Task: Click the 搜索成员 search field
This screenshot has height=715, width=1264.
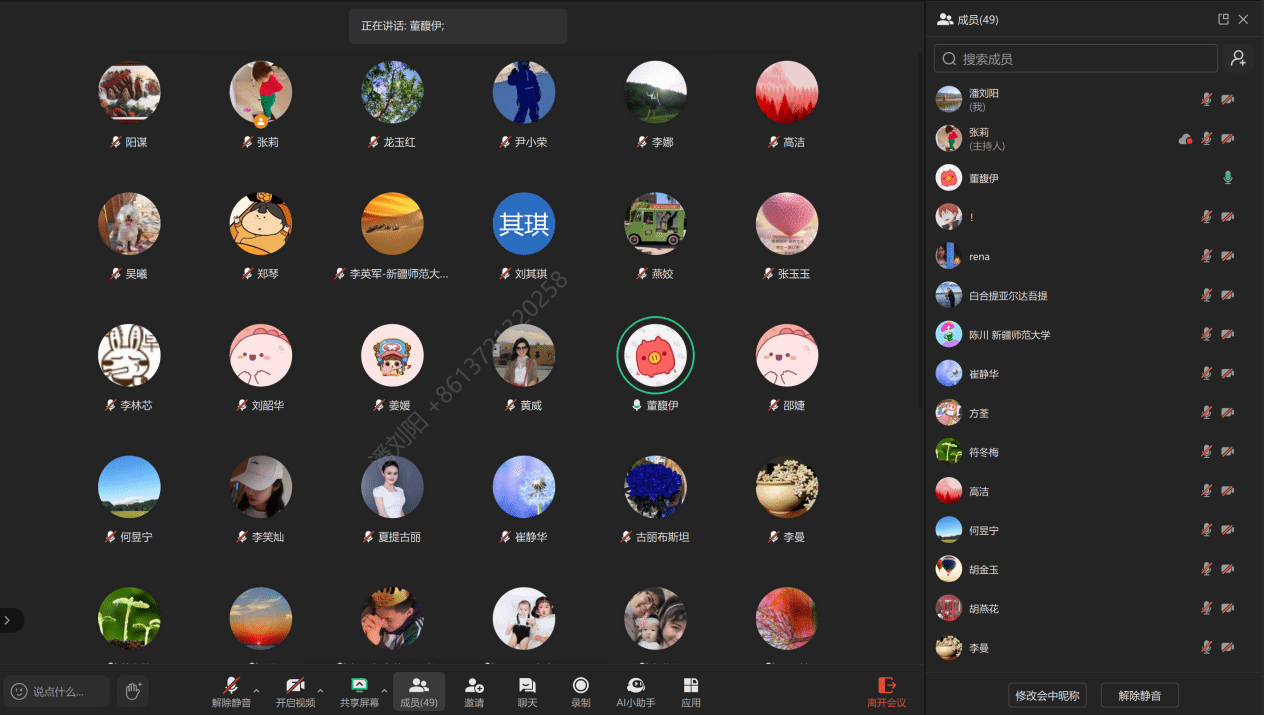Action: [x=1075, y=59]
